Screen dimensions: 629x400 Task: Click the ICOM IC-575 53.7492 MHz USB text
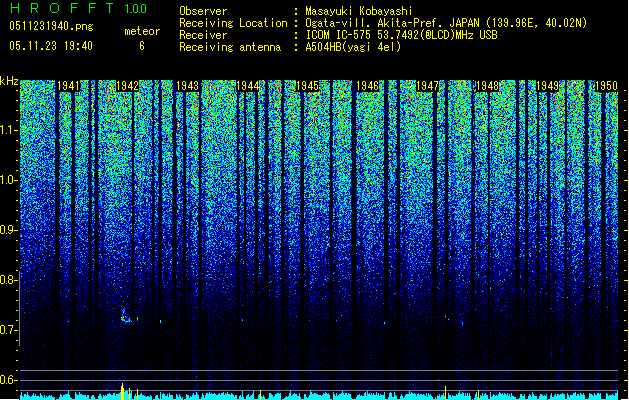click(x=402, y=35)
